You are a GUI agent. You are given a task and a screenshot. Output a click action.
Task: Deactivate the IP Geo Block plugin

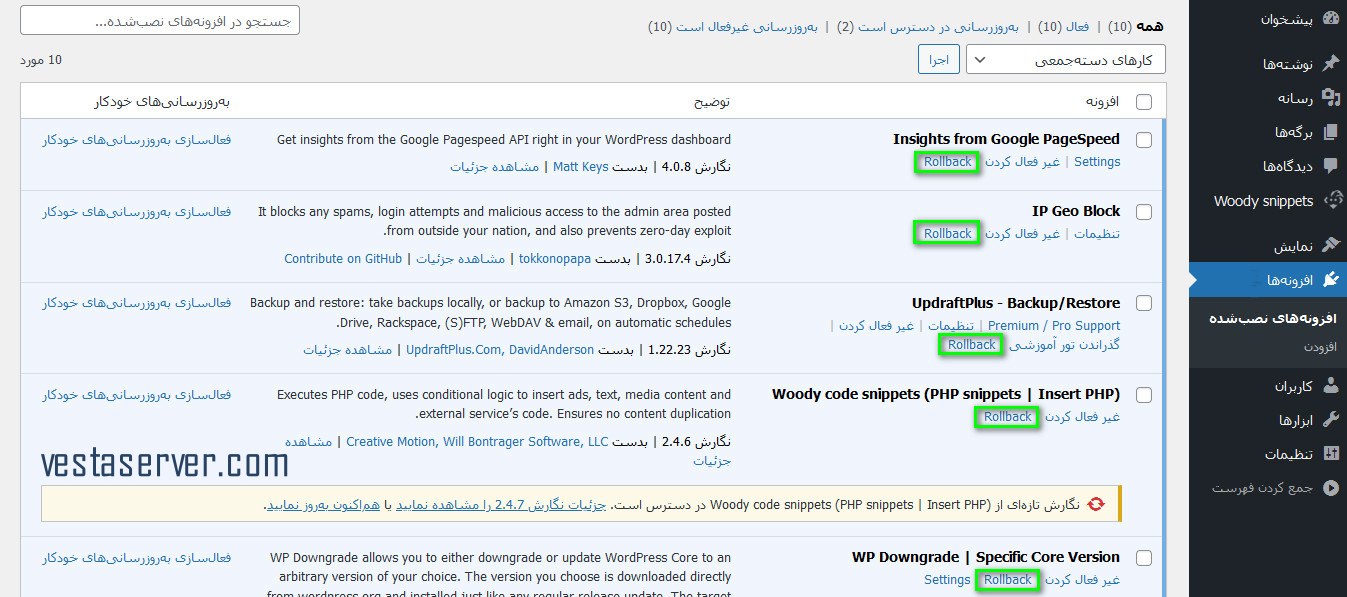[x=1022, y=234]
